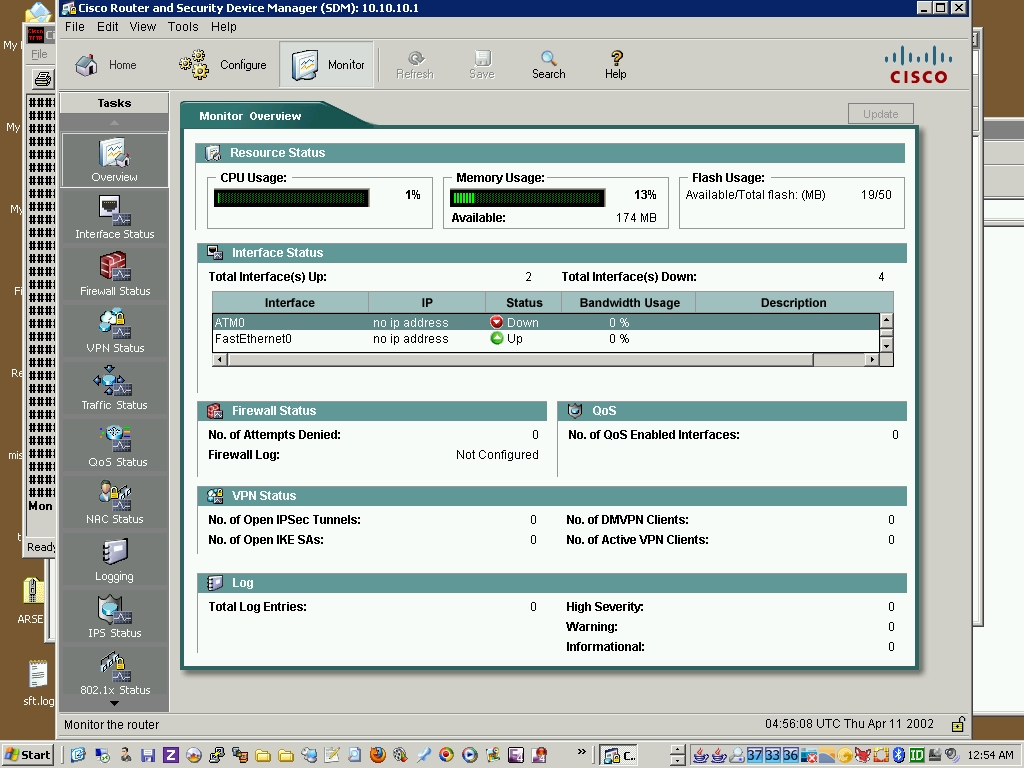Go to the Home page
Image resolution: width=1024 pixels, height=768 pixels.
(x=105, y=65)
